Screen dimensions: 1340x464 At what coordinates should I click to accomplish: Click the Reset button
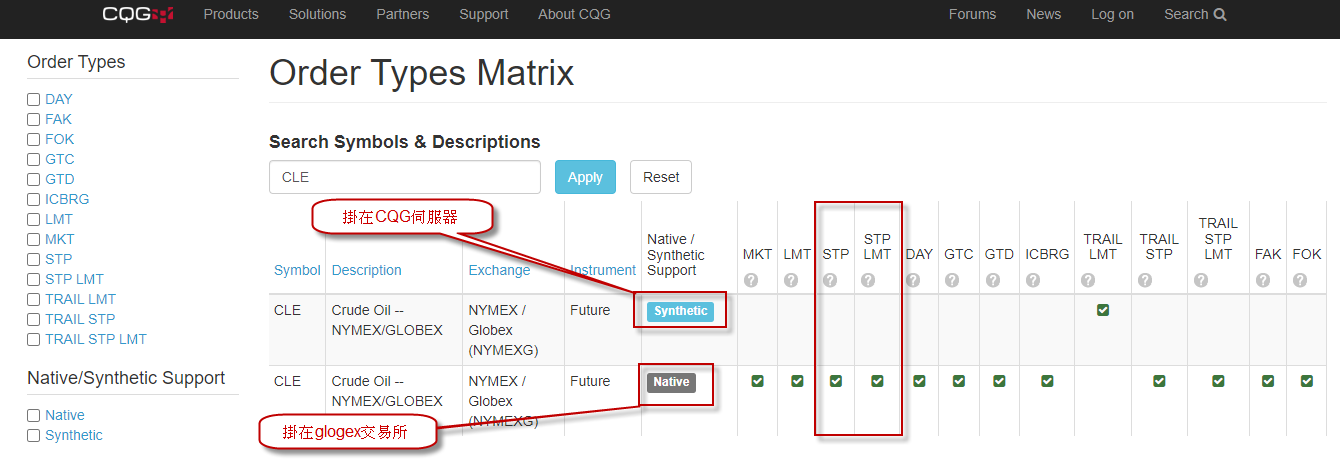coord(661,177)
